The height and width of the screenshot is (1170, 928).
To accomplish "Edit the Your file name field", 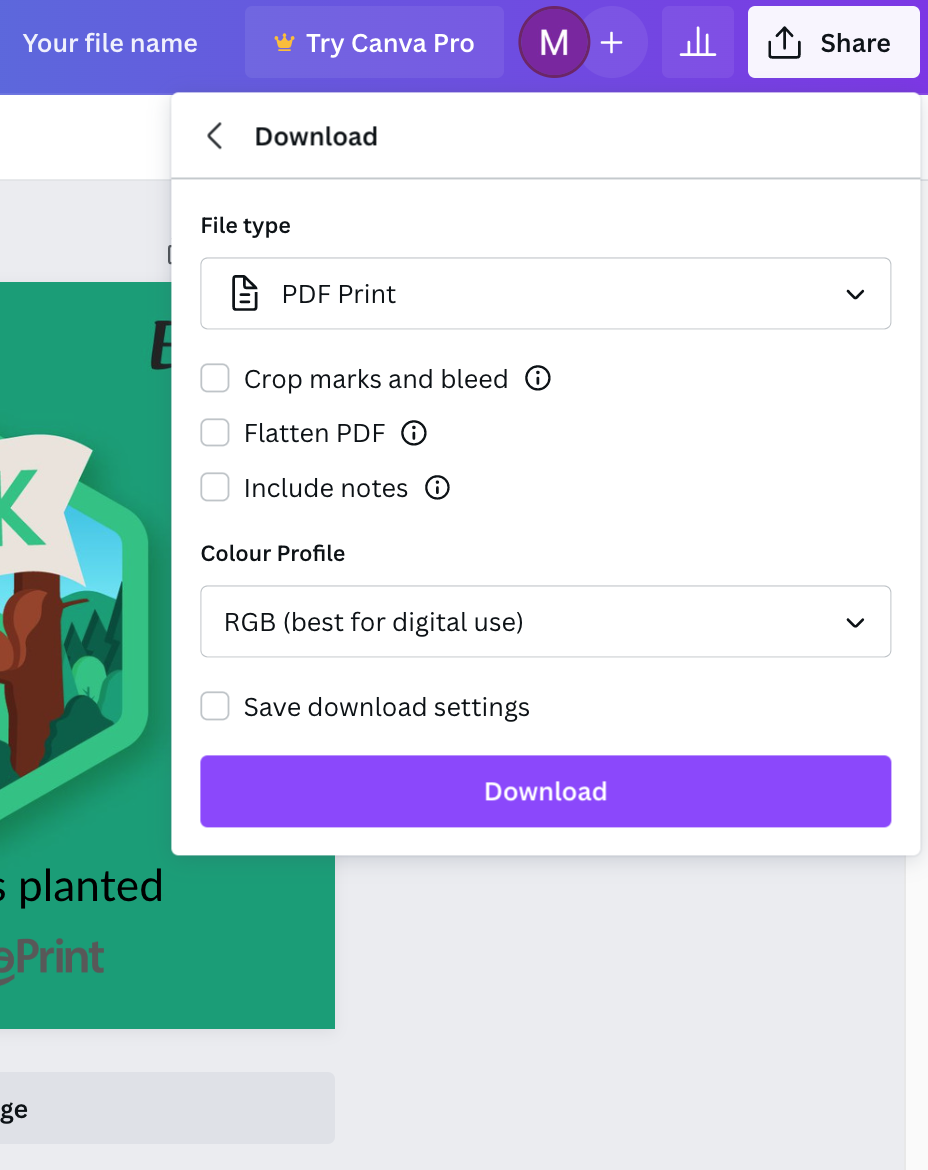I will tap(110, 43).
